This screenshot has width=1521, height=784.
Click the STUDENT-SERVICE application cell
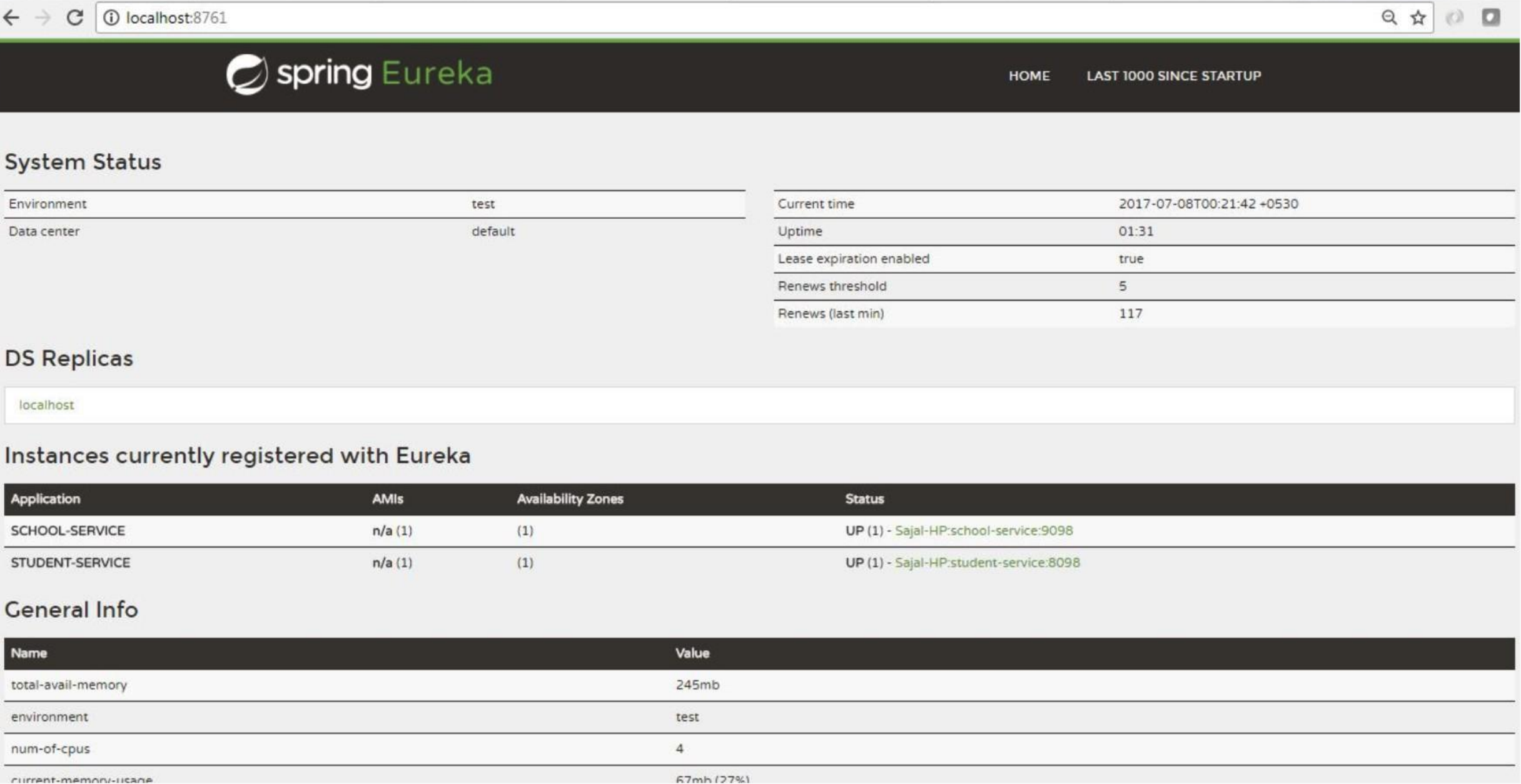(70, 563)
